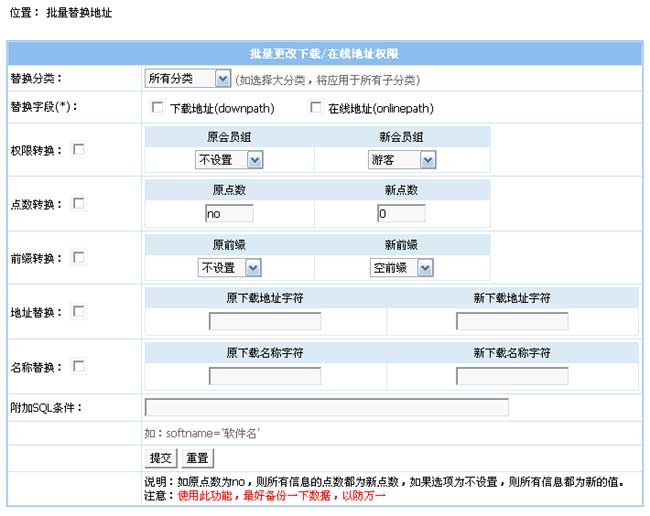
Task: Open the 原前缀 dropdown
Action: [x=229, y=267]
